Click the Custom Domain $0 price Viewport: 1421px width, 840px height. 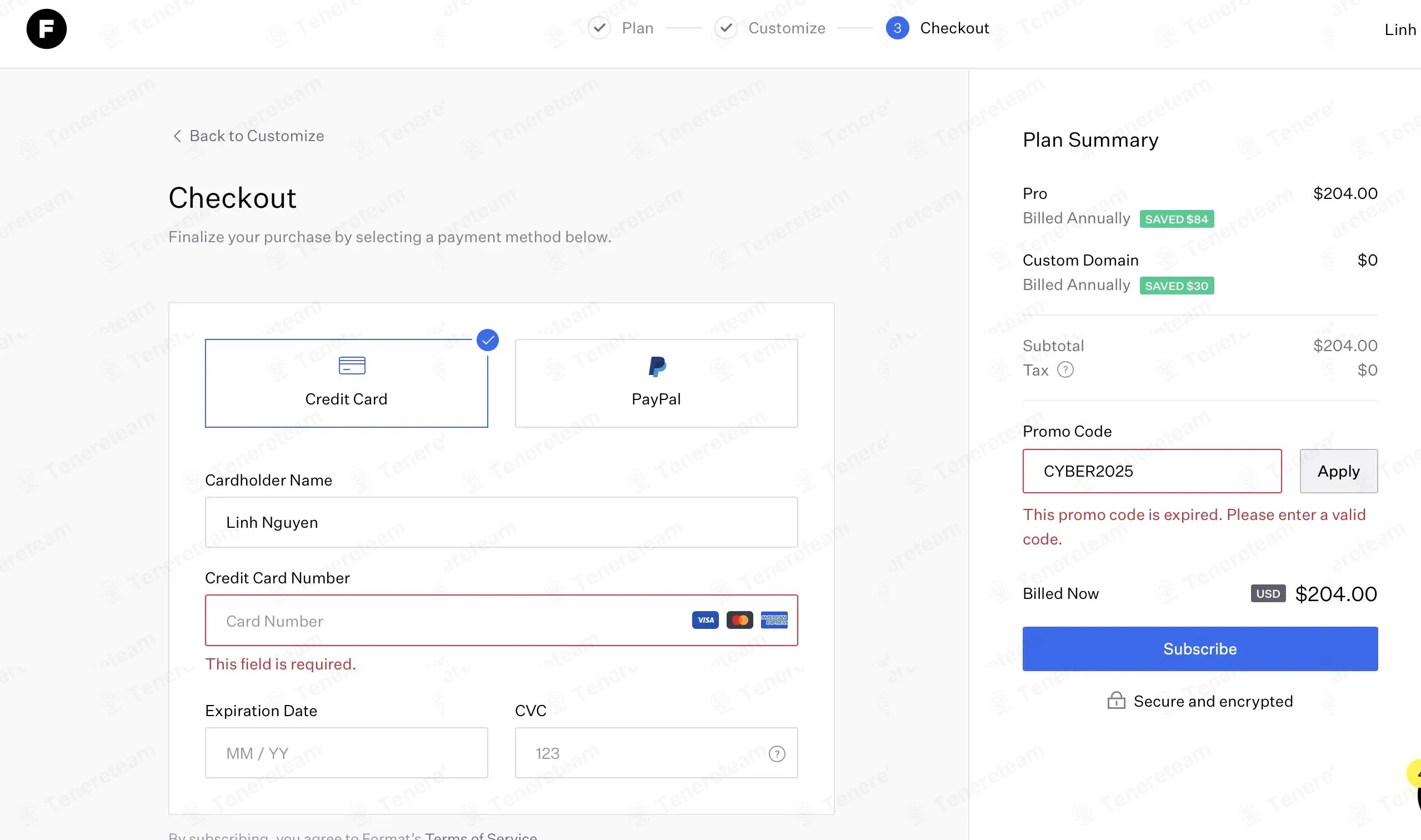pos(1367,261)
